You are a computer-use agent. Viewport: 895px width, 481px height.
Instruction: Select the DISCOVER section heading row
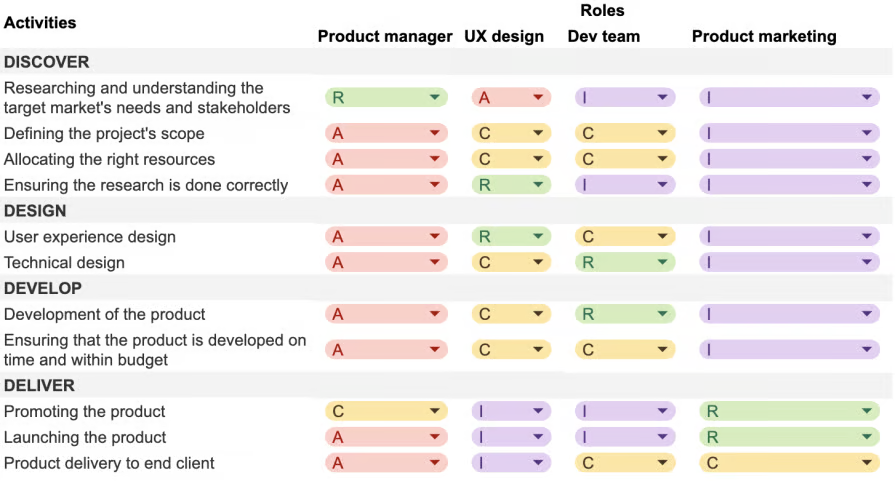pyautogui.click(x=446, y=62)
